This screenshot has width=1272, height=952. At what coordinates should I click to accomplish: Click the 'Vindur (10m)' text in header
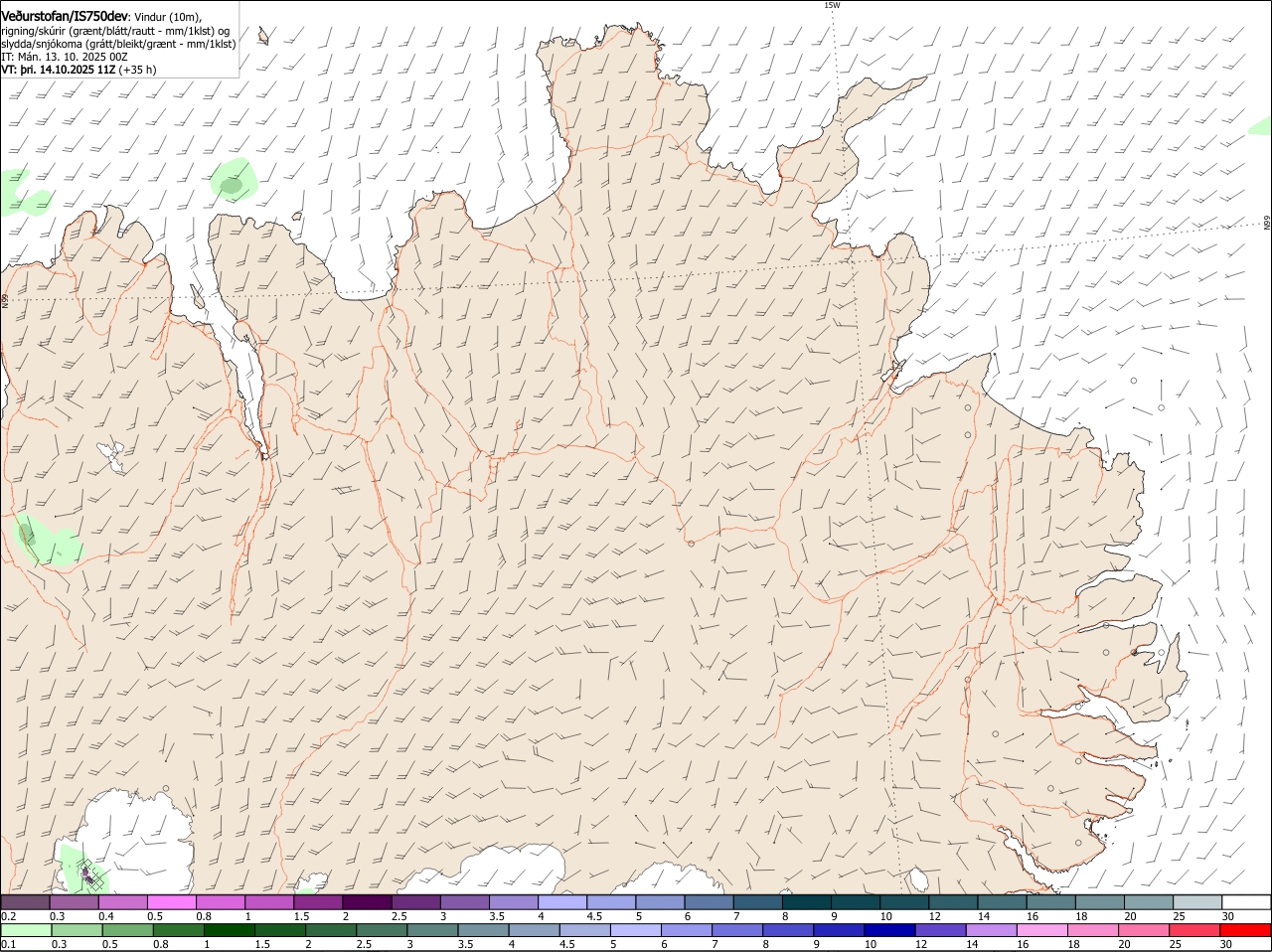click(x=167, y=17)
